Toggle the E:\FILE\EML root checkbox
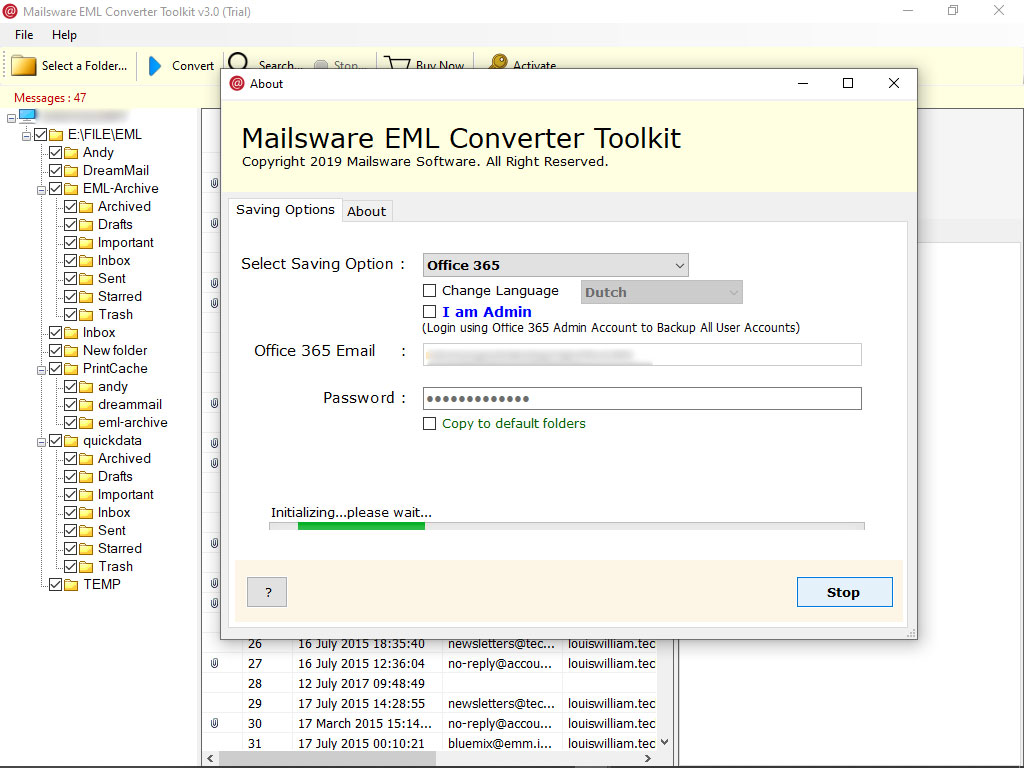The image size is (1024, 768). tap(40, 135)
